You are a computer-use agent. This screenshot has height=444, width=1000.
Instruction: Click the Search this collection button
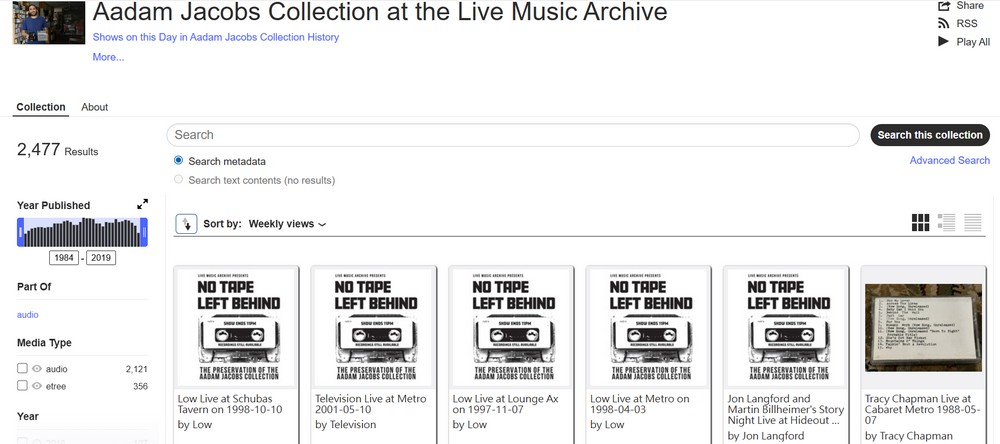click(929, 135)
